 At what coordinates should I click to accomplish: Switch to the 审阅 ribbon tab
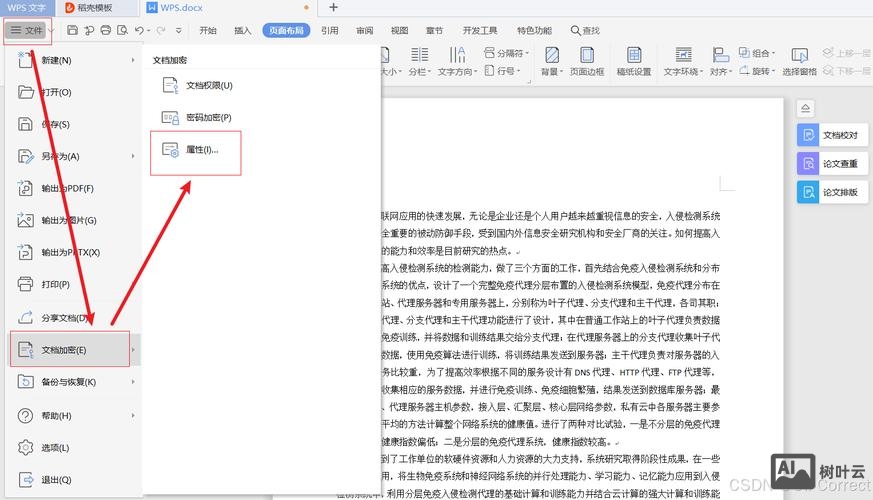[x=364, y=30]
